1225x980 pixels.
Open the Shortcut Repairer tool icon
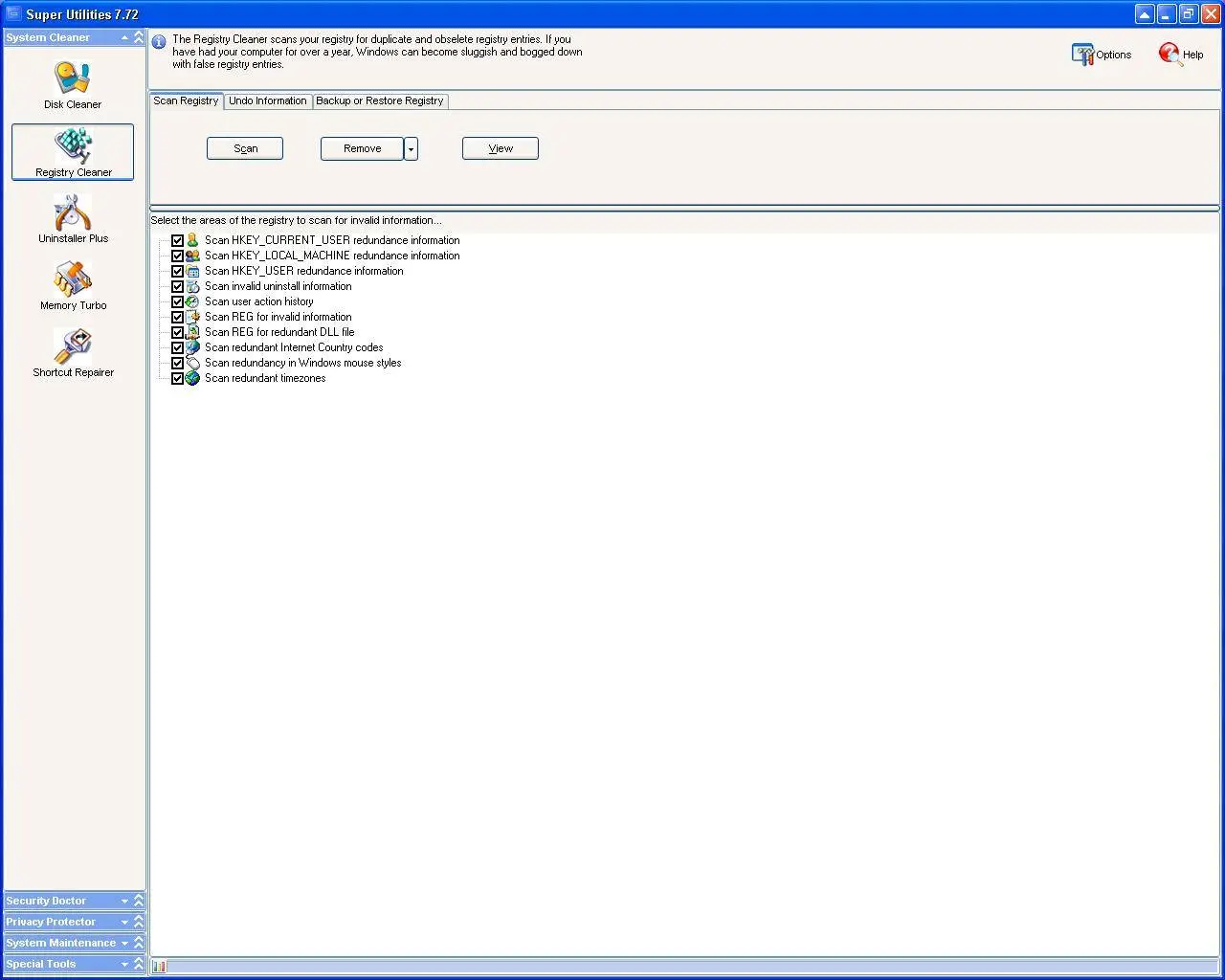[x=73, y=346]
